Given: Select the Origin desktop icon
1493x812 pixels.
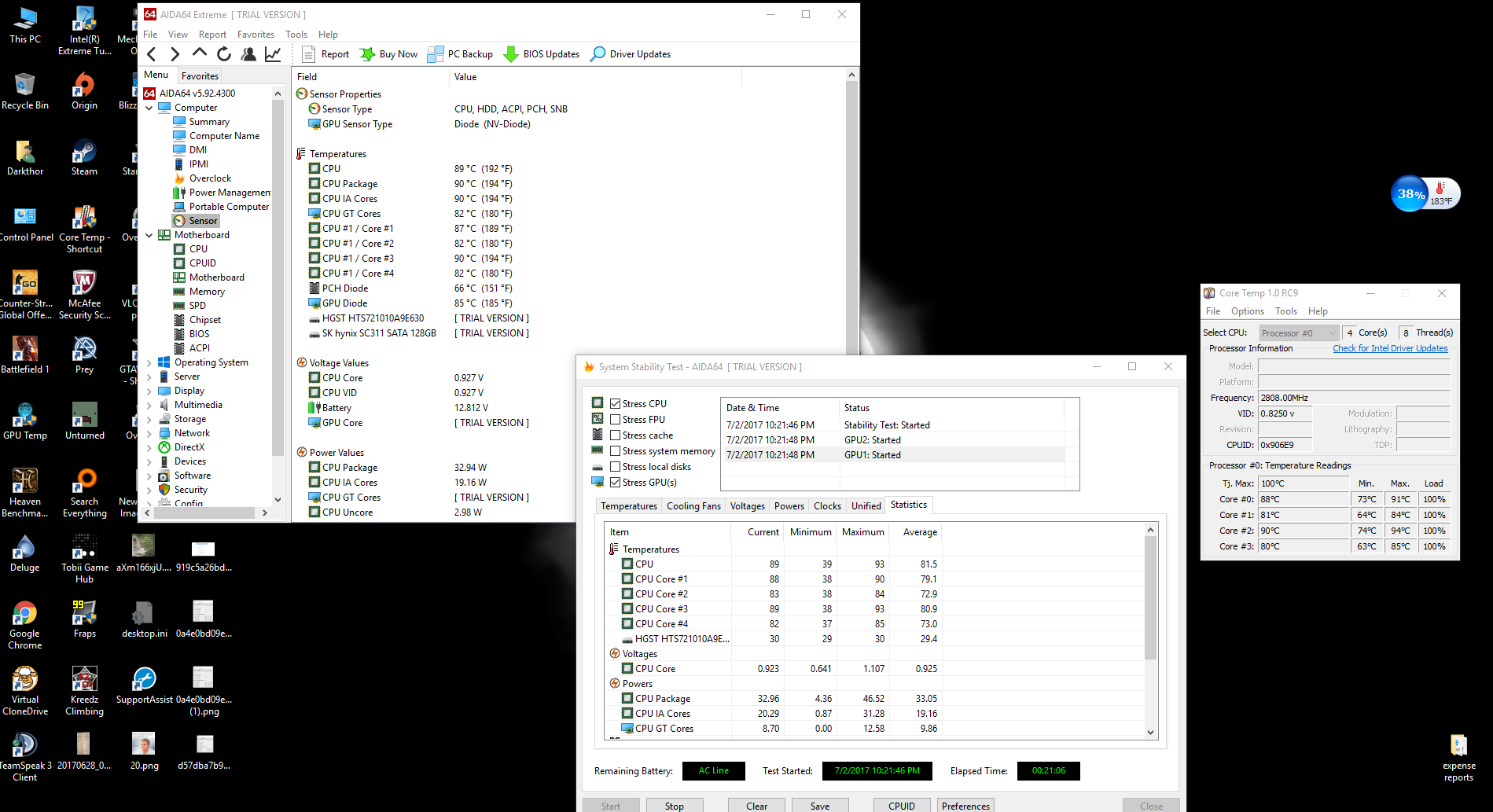Looking at the screenshot, I should [x=84, y=91].
